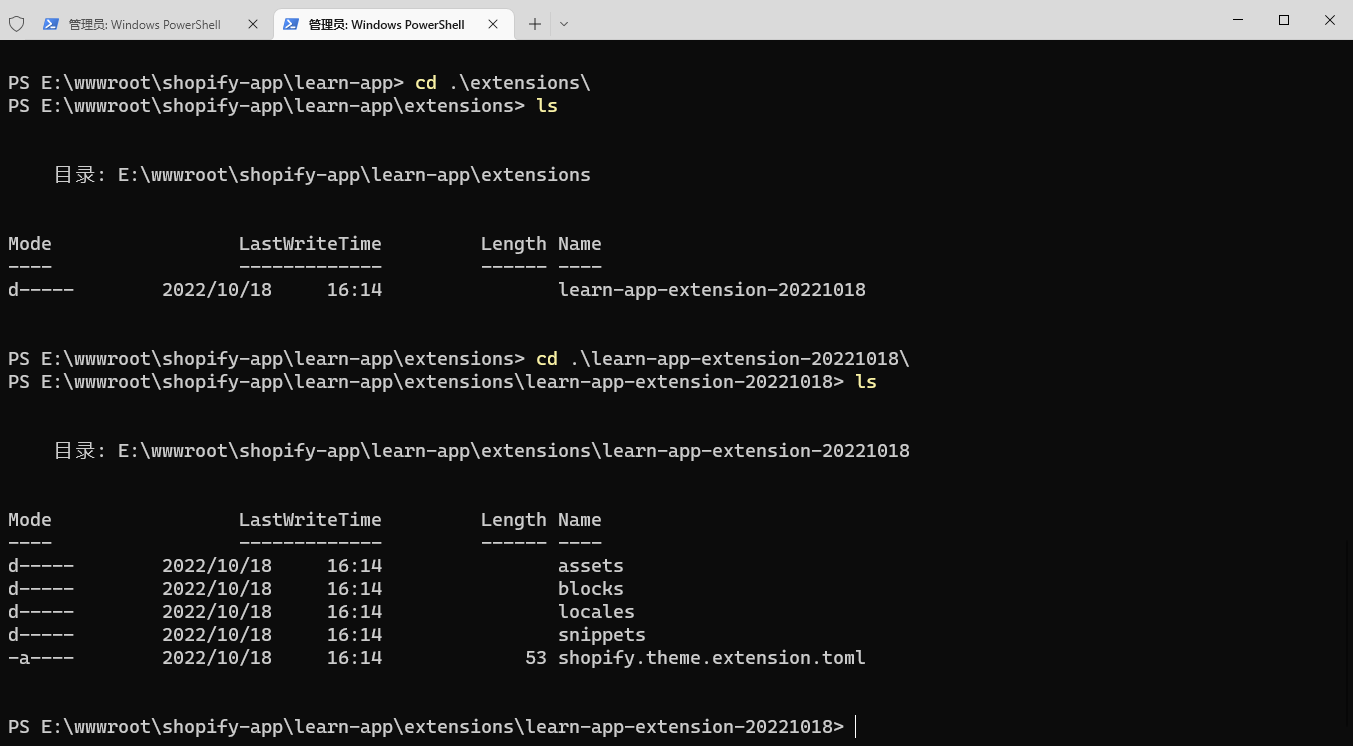Maximize the terminal window
This screenshot has height=746, width=1353.
click(x=1284, y=20)
